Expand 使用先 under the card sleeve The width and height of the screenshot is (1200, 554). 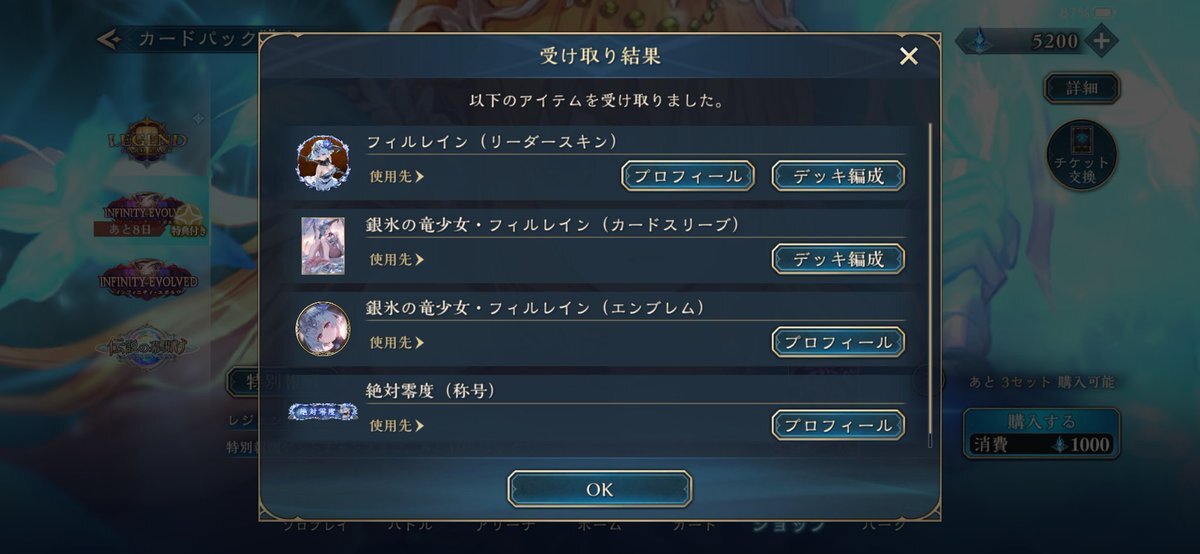tap(397, 259)
